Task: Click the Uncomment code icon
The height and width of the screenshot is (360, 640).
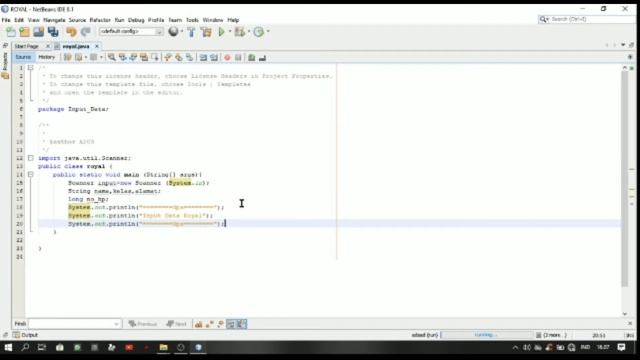Action: pos(262,58)
